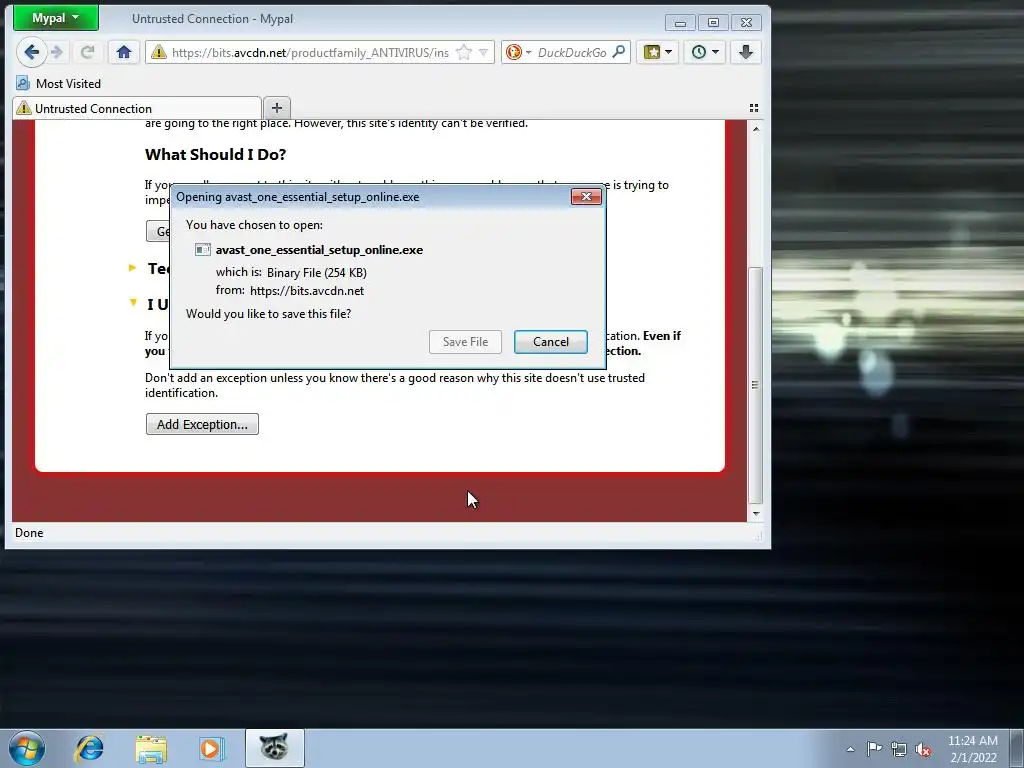The image size is (1024, 768).
Task: Open the Mypal application menu
Action: [56, 18]
